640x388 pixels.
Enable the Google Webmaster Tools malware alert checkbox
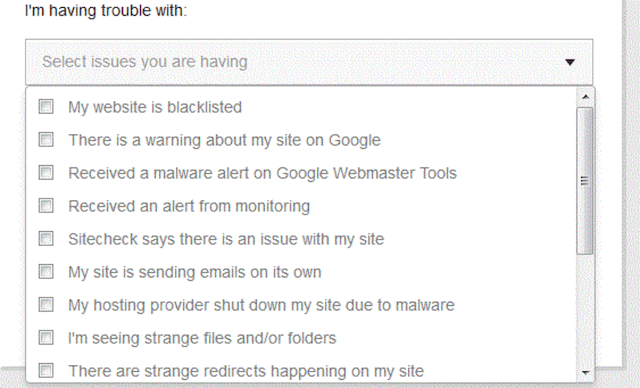tap(46, 173)
